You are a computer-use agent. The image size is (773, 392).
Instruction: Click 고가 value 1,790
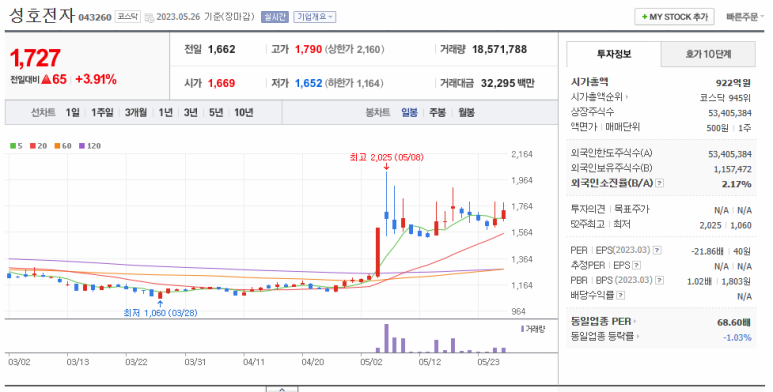click(308, 49)
